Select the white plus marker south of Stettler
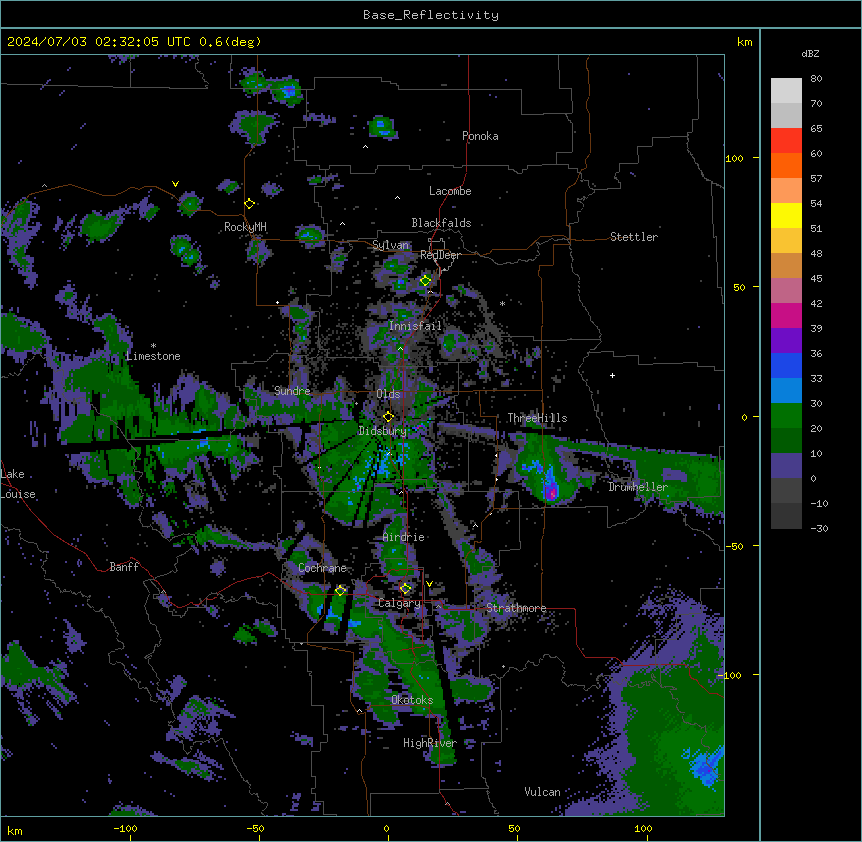Screen dimensions: 862x842 point(612,375)
